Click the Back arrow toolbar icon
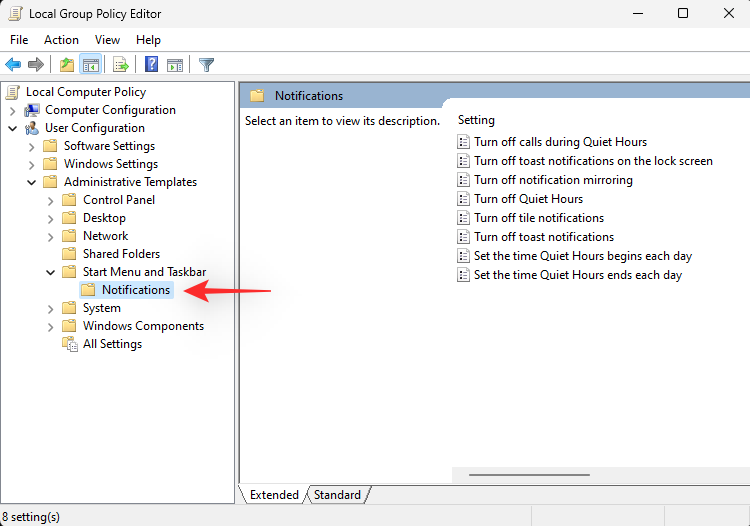Viewport: 750px width, 526px height. (x=13, y=65)
